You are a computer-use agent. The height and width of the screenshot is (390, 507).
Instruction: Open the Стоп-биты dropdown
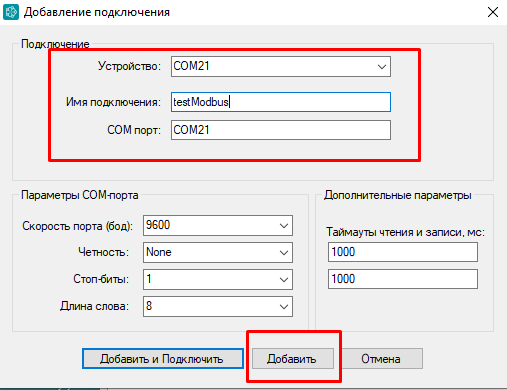(218, 279)
